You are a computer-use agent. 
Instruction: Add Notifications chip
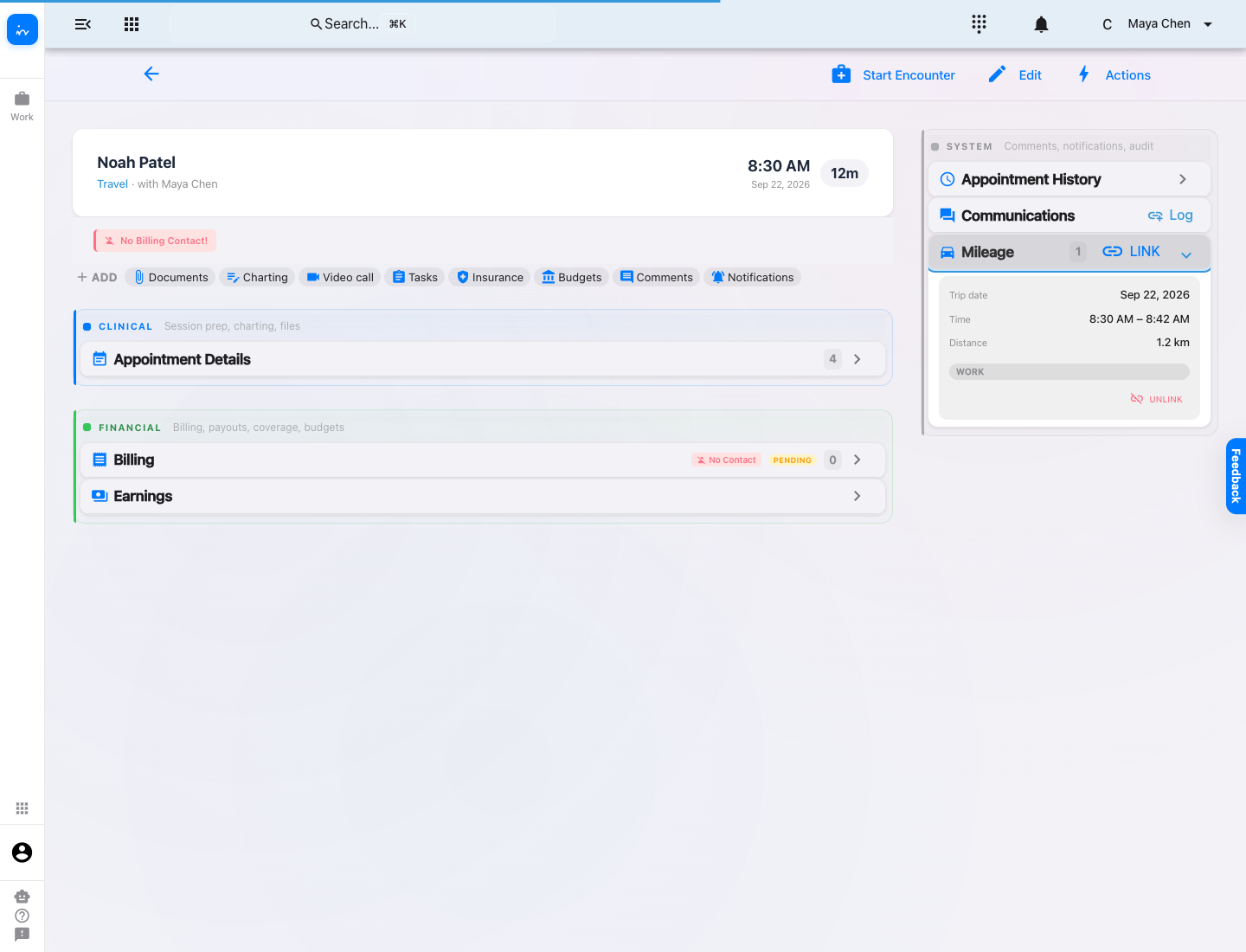(753, 277)
